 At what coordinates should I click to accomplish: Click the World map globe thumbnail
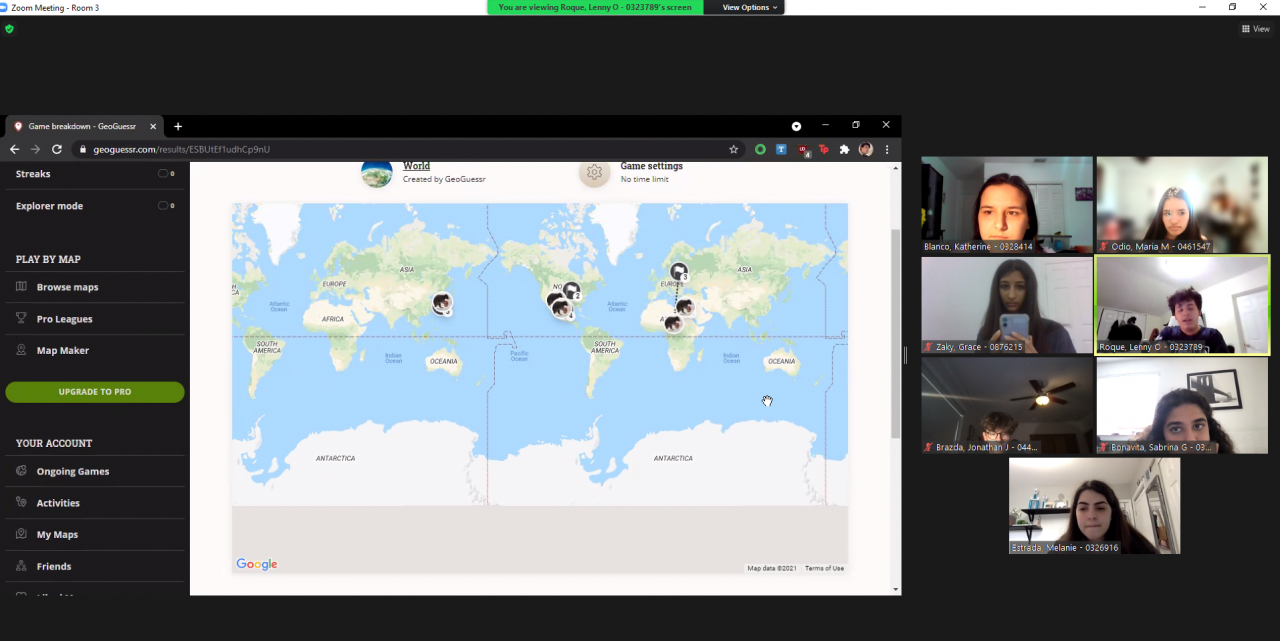coord(376,173)
